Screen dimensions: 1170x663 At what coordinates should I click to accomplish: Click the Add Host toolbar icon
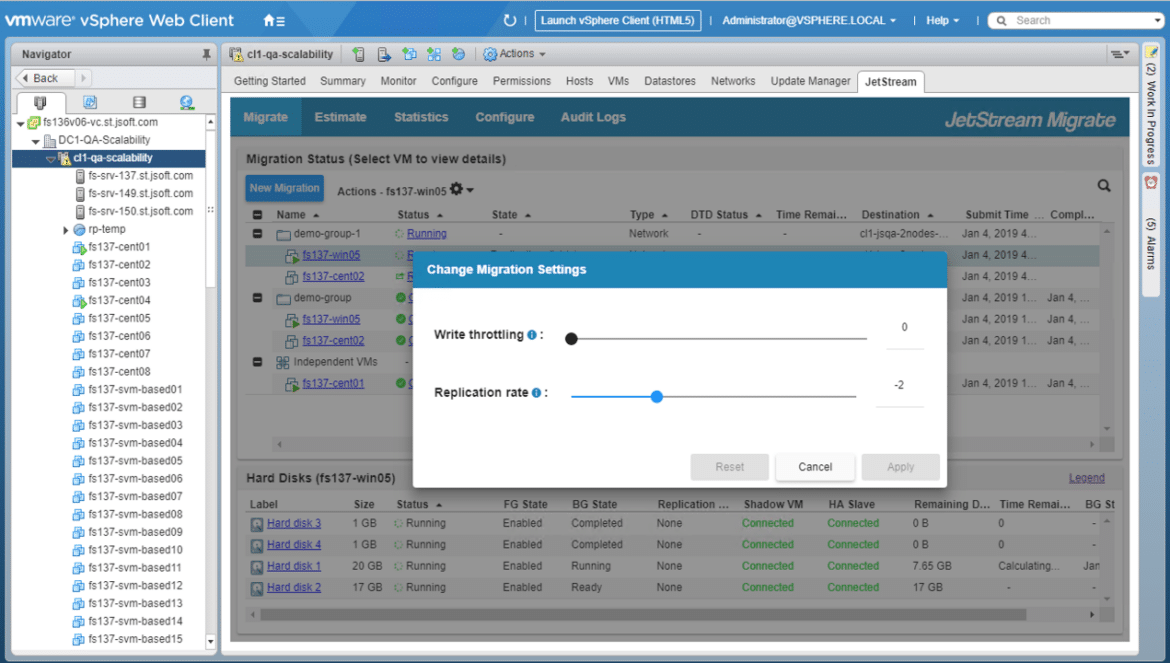click(359, 54)
